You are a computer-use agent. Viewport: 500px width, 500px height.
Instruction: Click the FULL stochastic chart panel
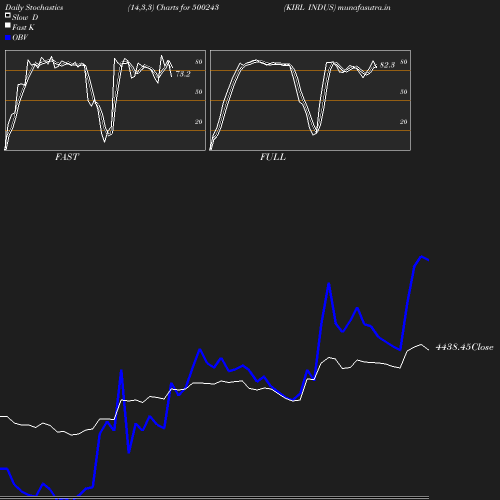pyautogui.click(x=310, y=100)
